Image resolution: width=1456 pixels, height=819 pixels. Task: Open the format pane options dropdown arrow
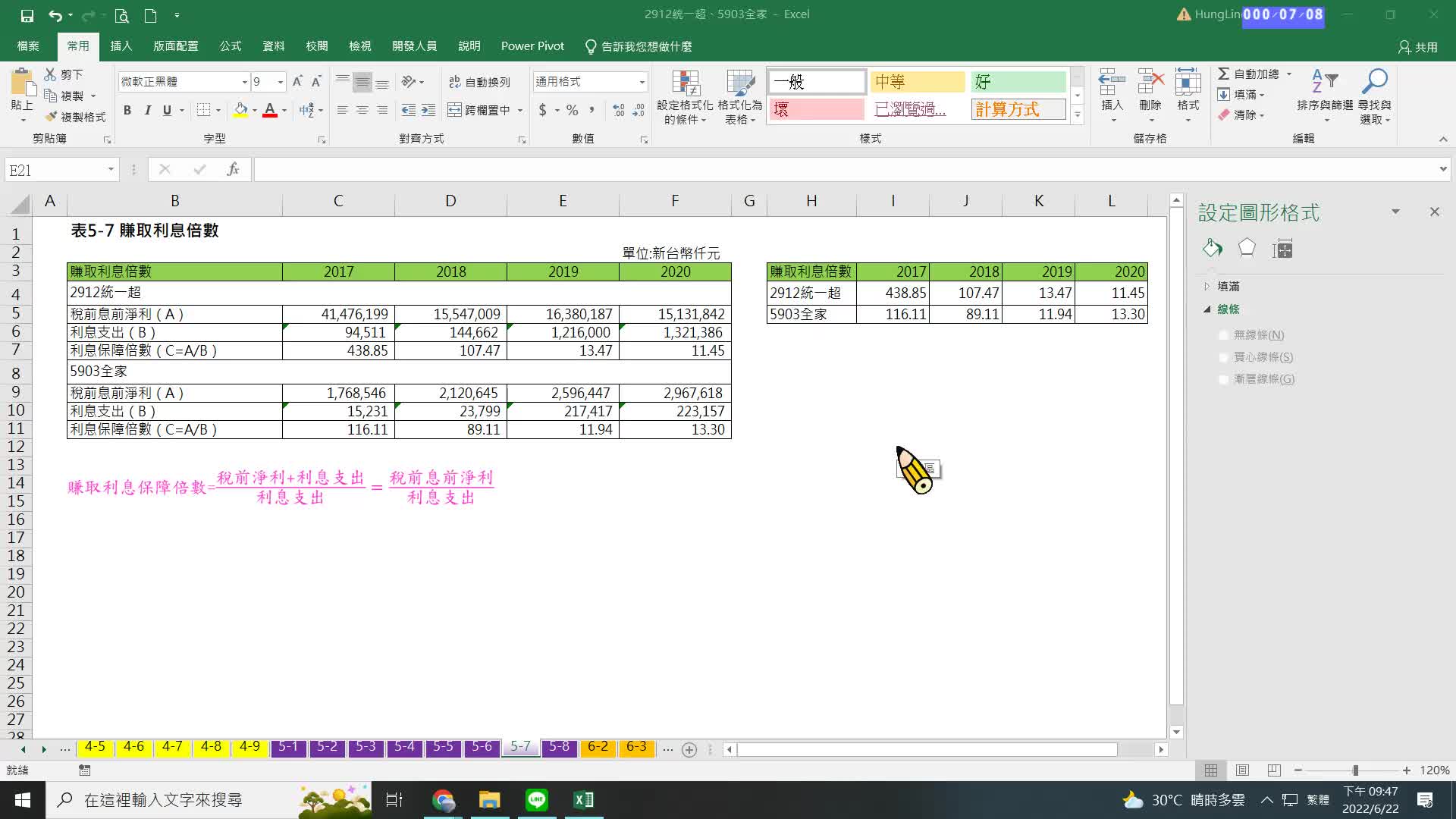1395,212
